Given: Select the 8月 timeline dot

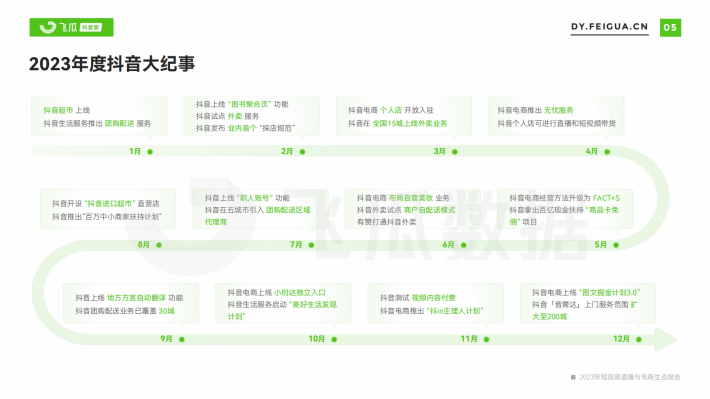Looking at the screenshot, I should coord(159,245).
